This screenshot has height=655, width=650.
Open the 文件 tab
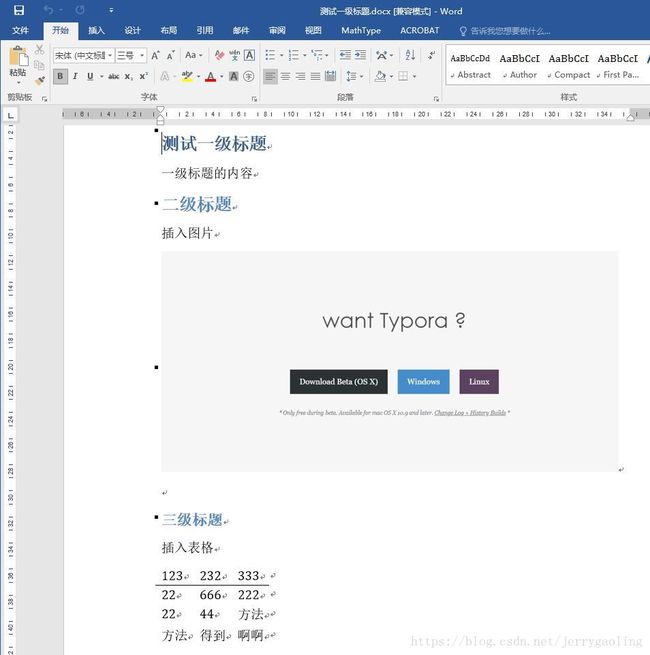coord(20,30)
